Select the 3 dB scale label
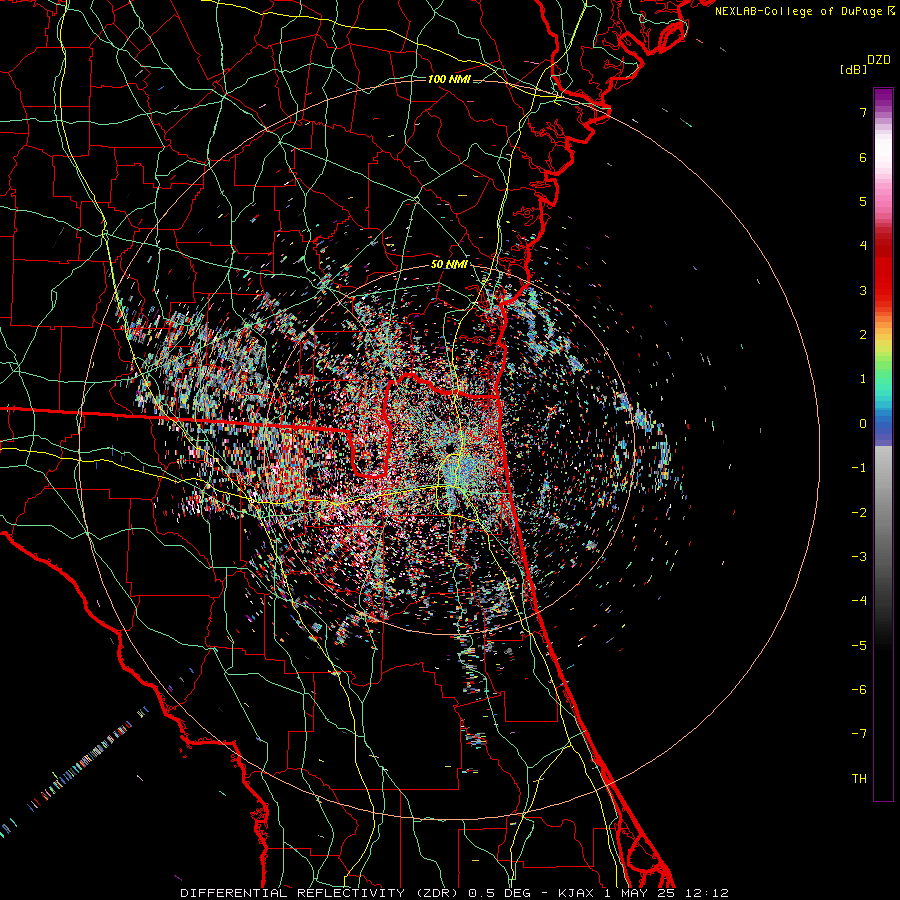Viewport: 900px width, 900px height. click(863, 290)
